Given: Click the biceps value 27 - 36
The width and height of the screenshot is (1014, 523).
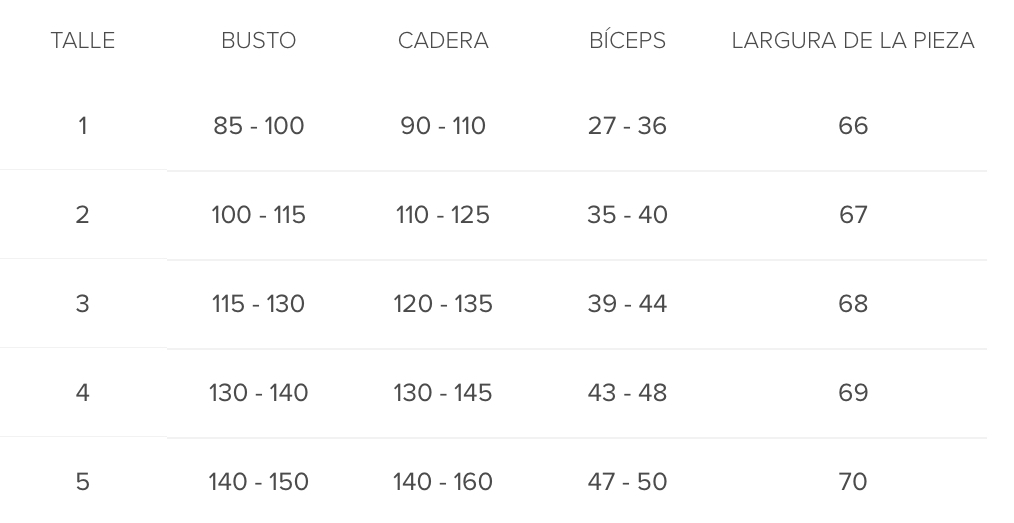Looking at the screenshot, I should [x=627, y=126].
